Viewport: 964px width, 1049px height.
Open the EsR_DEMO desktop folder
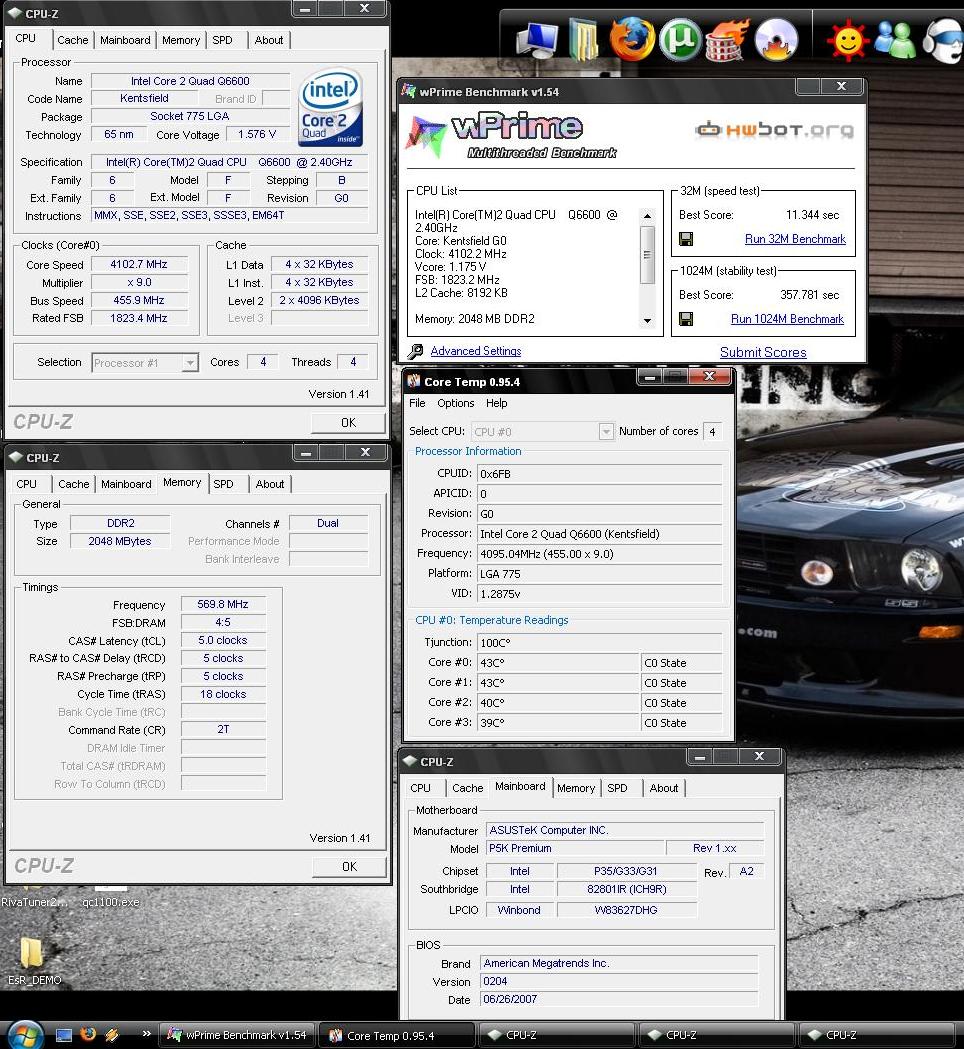click(32, 961)
